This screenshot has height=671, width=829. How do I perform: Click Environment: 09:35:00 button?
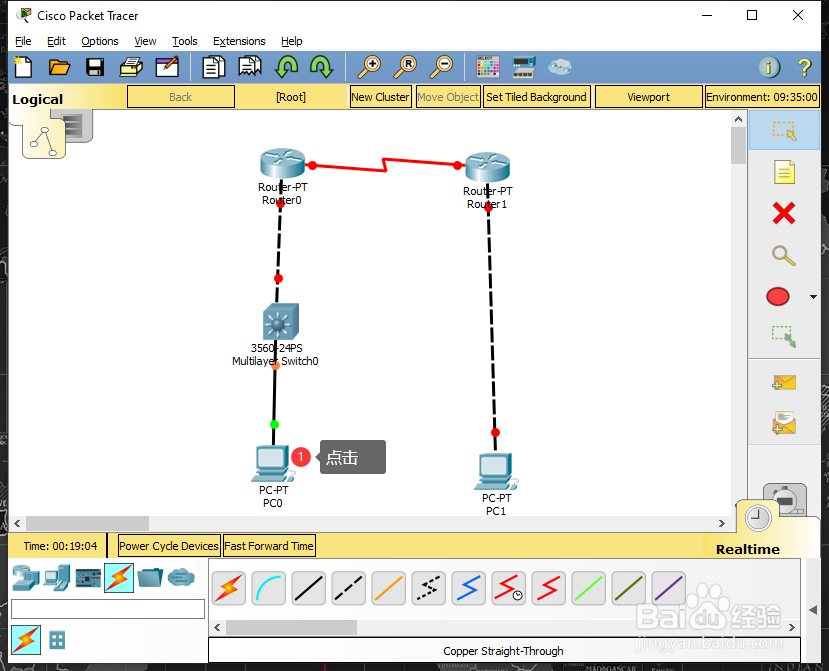tap(762, 97)
